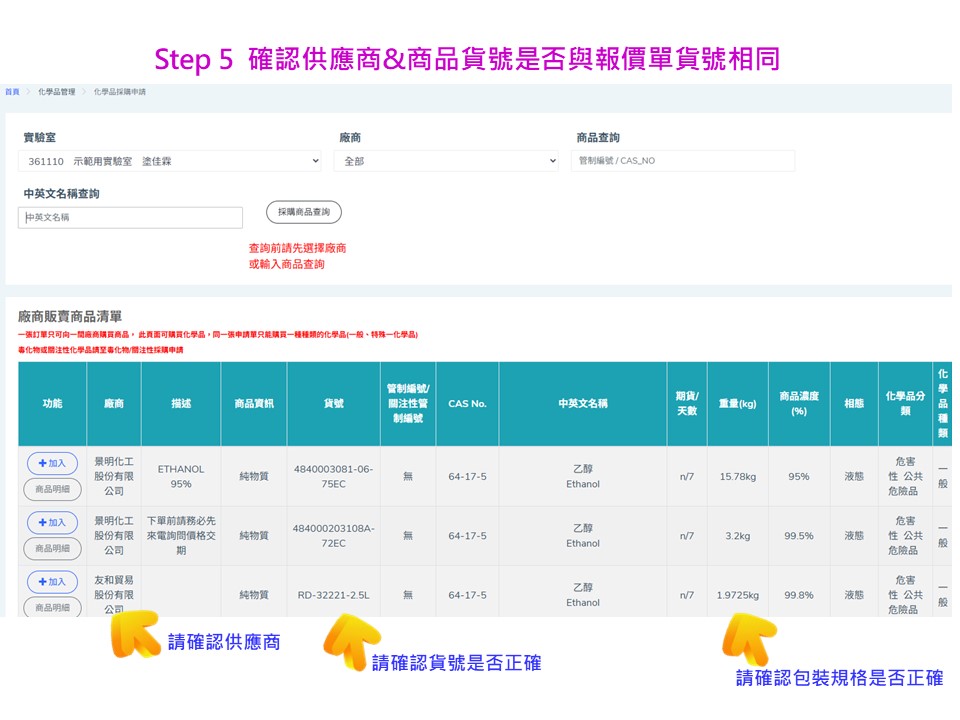Click the 期貨/天數 column header
This screenshot has width=960, height=720.
(x=687, y=403)
